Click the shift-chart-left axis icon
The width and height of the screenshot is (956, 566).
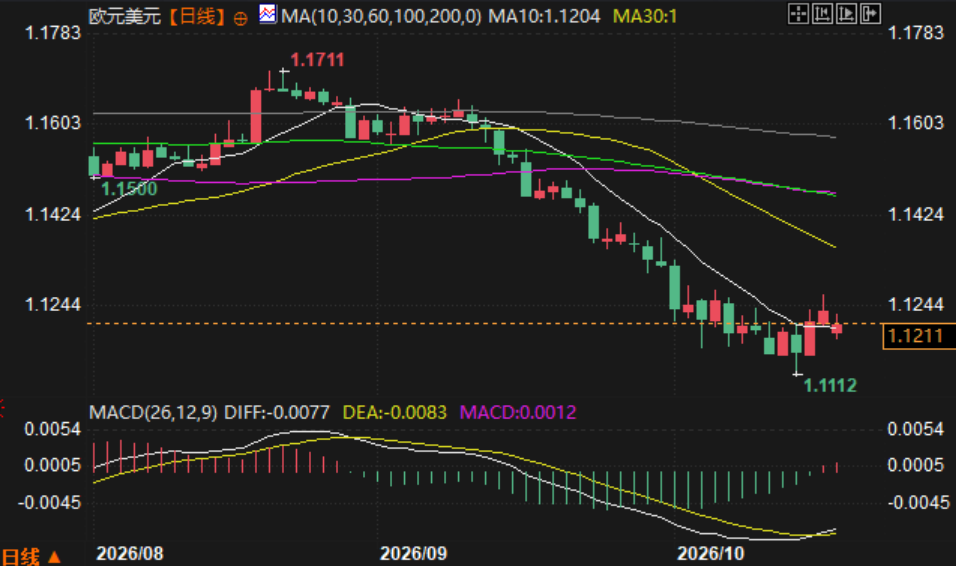click(822, 13)
